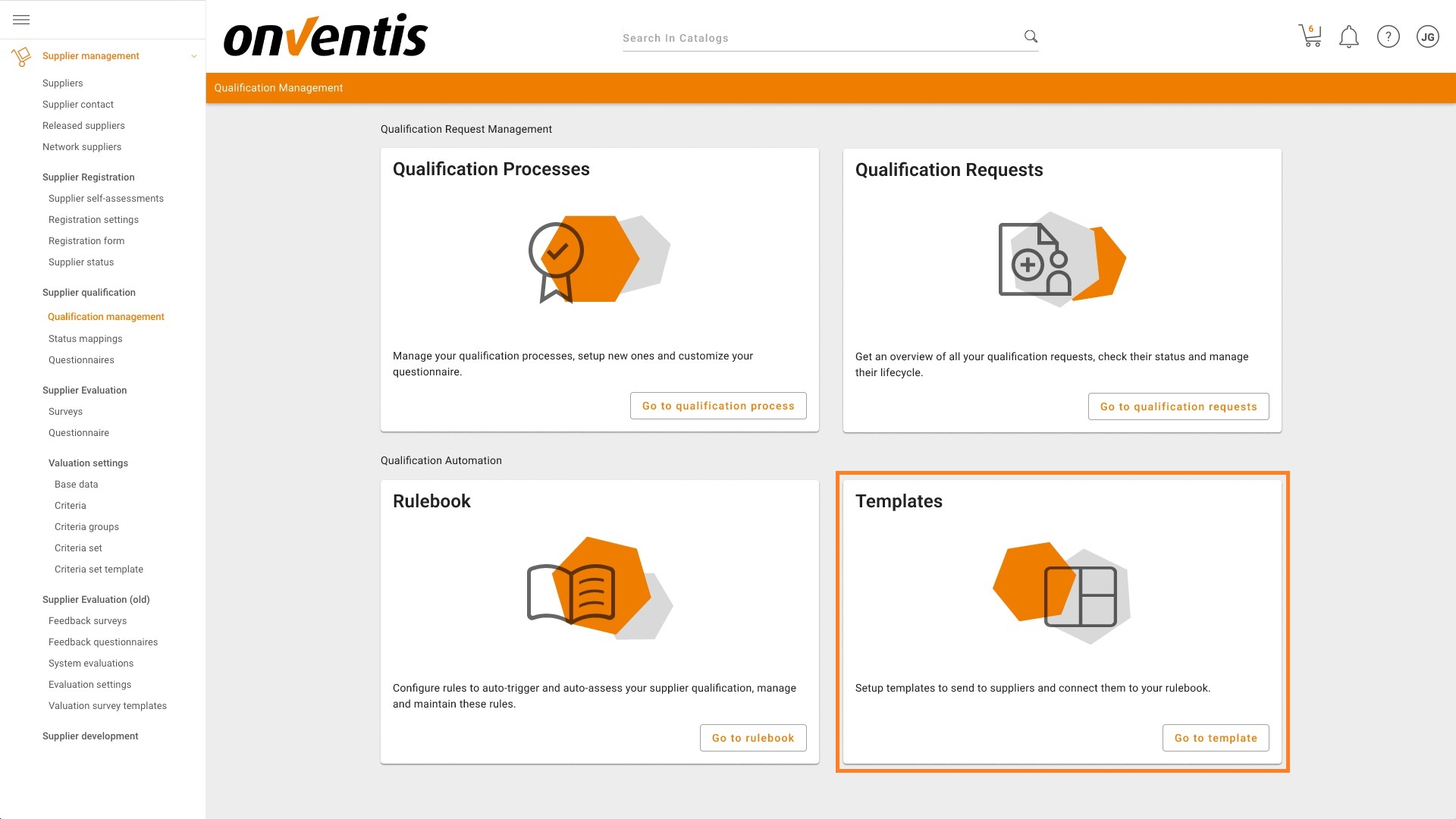Click the Go to rulebook button
1456x819 pixels.
click(x=753, y=737)
